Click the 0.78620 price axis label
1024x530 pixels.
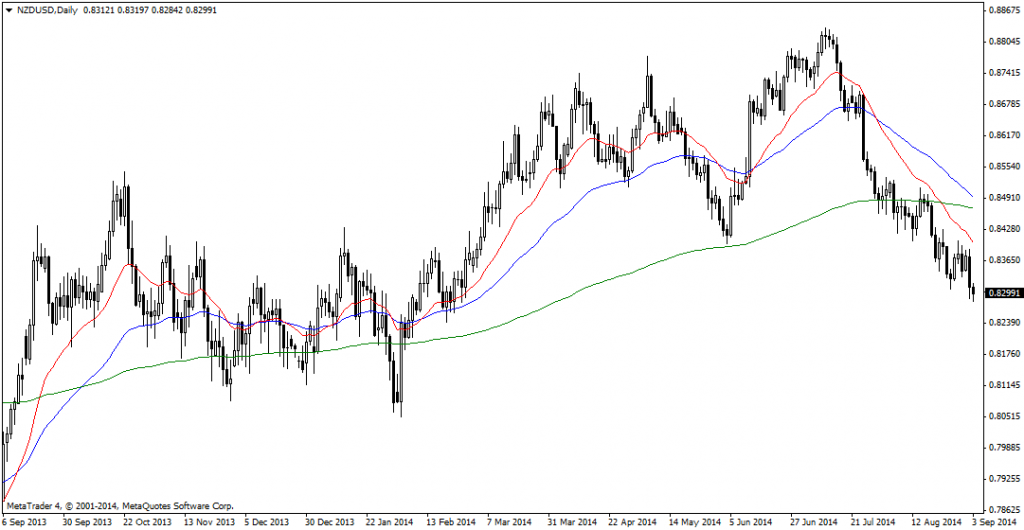pyautogui.click(x=1003, y=509)
